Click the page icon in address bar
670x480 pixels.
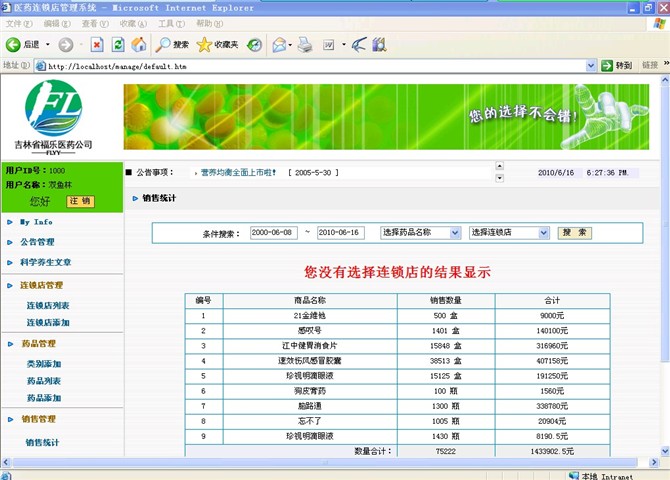coord(41,66)
